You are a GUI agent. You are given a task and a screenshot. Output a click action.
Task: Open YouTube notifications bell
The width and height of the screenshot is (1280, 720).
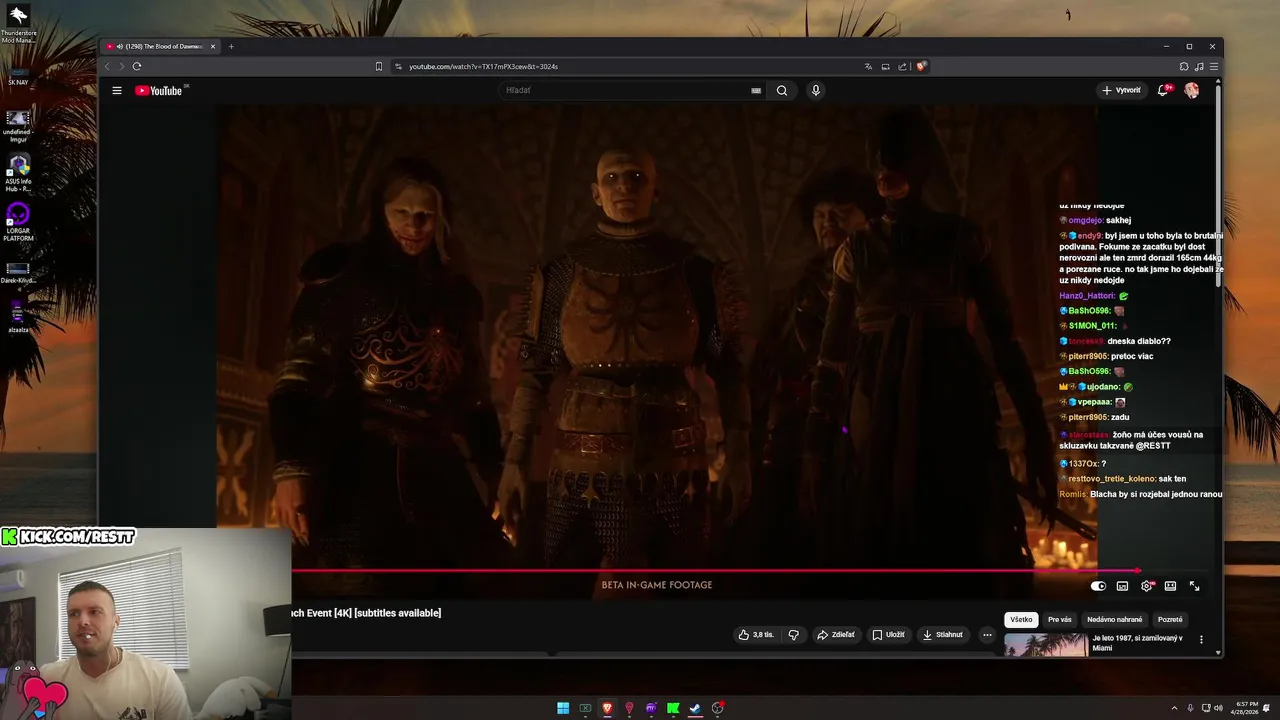[1163, 90]
